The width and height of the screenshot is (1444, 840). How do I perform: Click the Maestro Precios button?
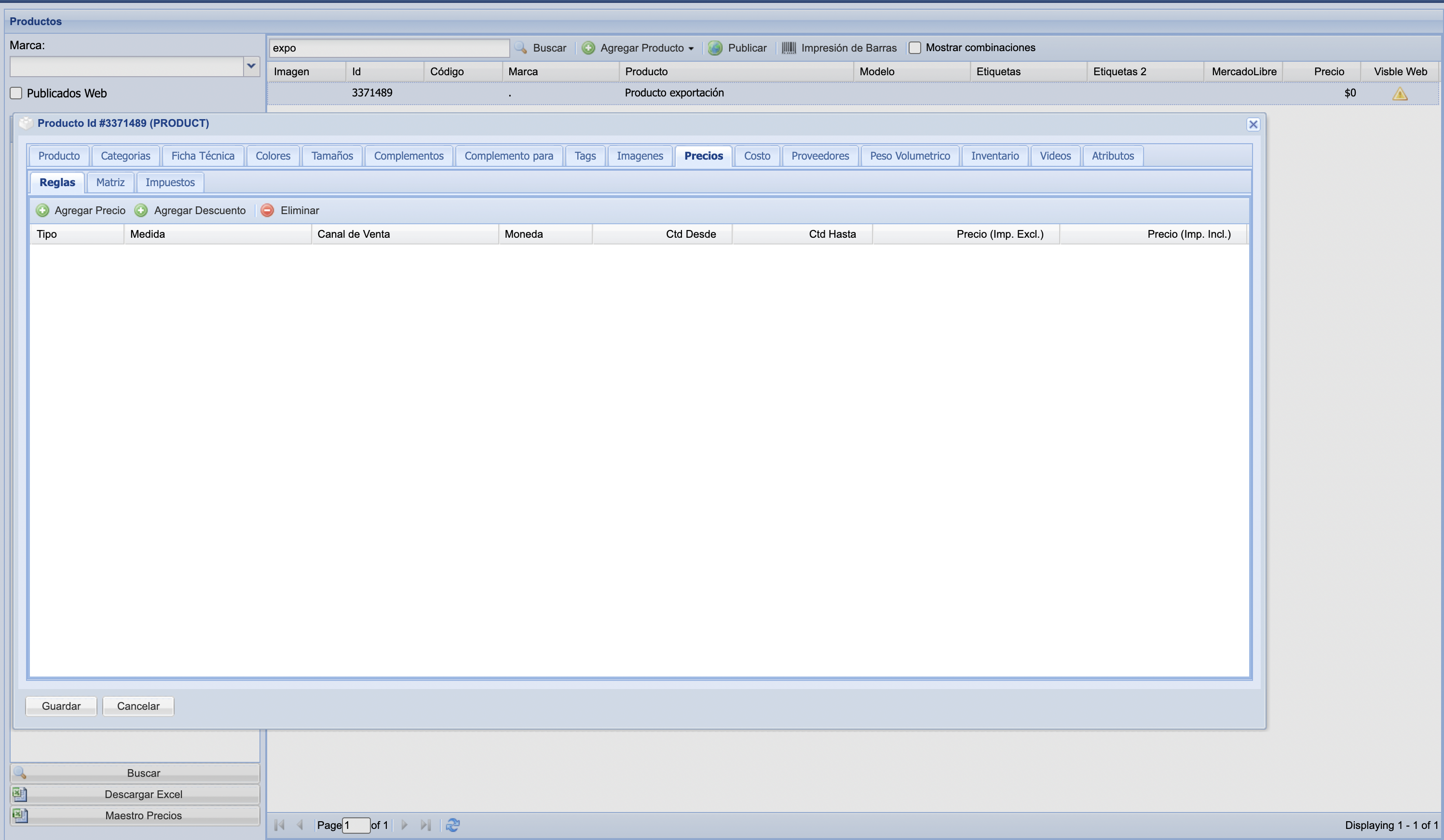[143, 815]
